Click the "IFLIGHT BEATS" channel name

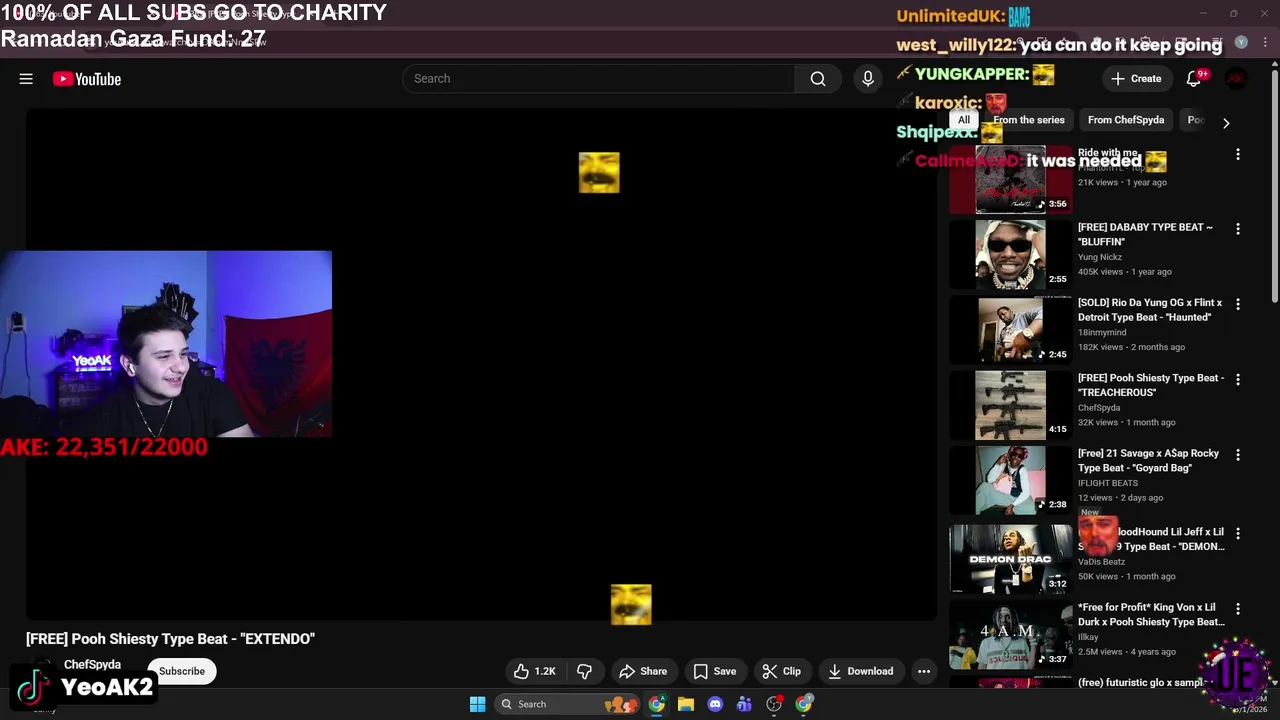(x=1108, y=483)
